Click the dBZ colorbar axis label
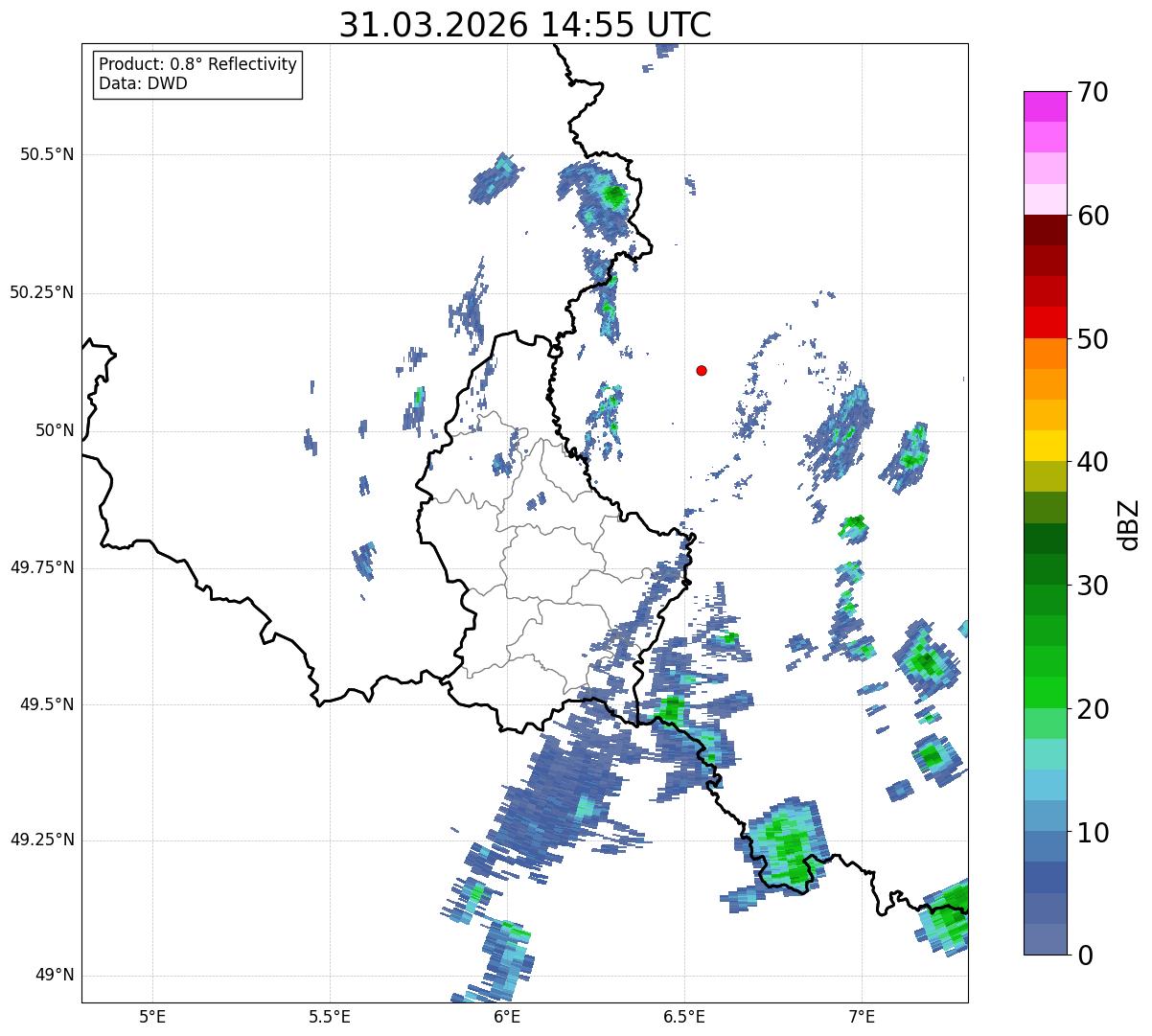1152x1036 pixels. (1129, 524)
